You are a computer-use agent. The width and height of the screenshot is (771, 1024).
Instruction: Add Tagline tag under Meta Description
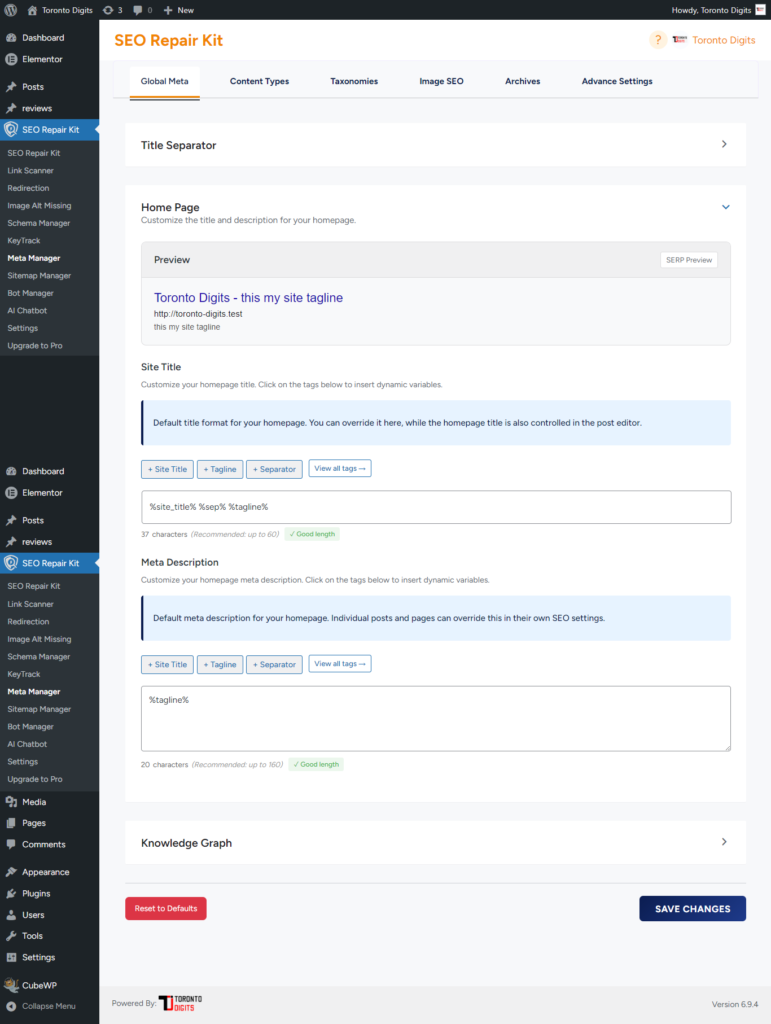click(220, 664)
